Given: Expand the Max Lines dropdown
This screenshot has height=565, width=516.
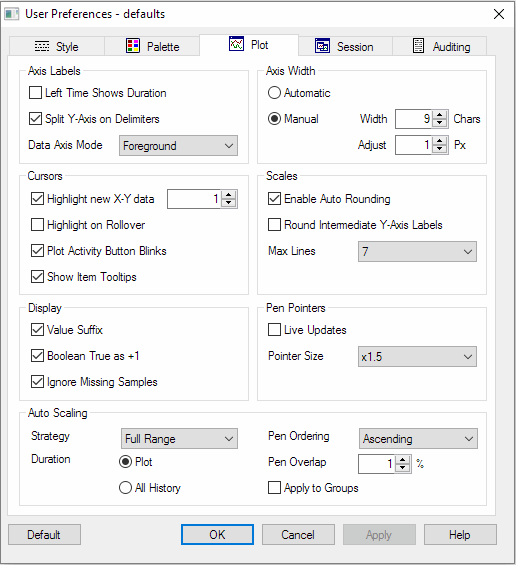Looking at the screenshot, I should coord(417,251).
